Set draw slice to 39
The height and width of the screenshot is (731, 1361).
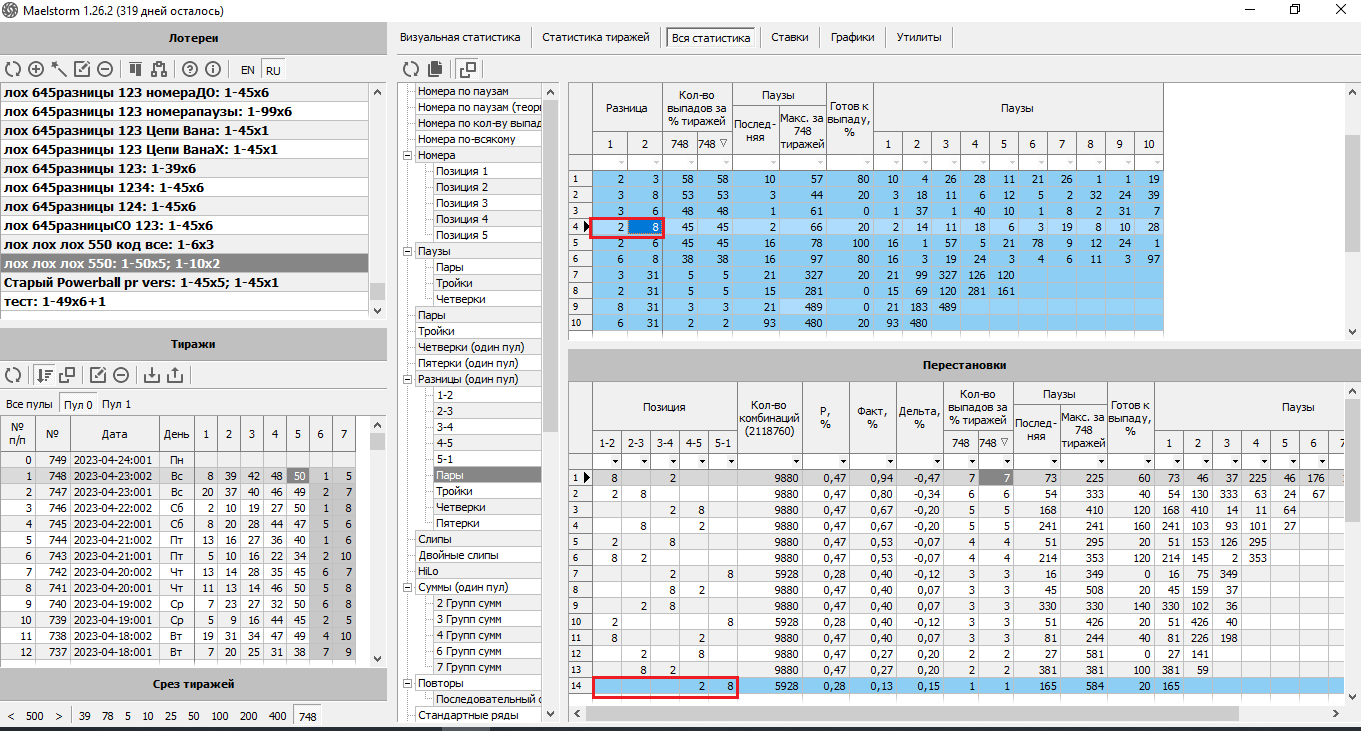tap(85, 716)
